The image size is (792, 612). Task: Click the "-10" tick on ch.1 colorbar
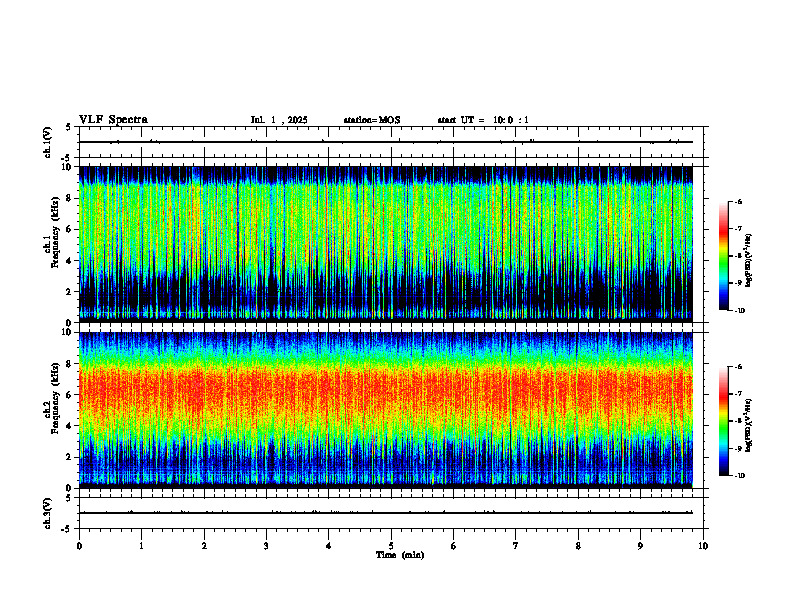point(740,311)
